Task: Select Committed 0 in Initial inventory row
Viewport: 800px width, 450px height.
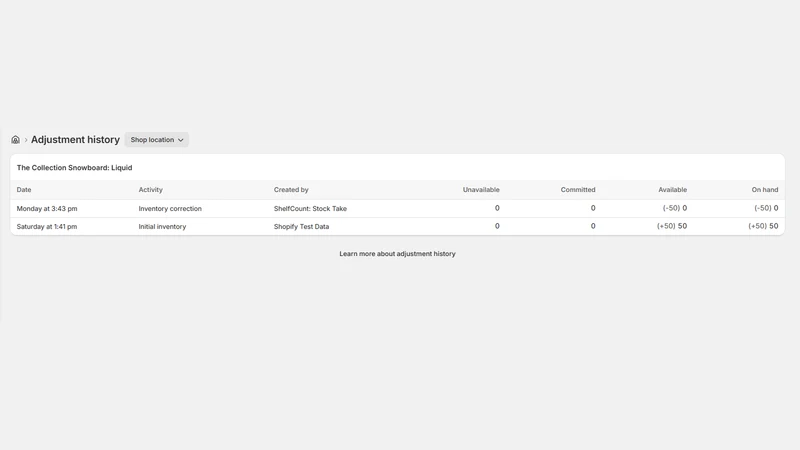Action: tap(593, 226)
